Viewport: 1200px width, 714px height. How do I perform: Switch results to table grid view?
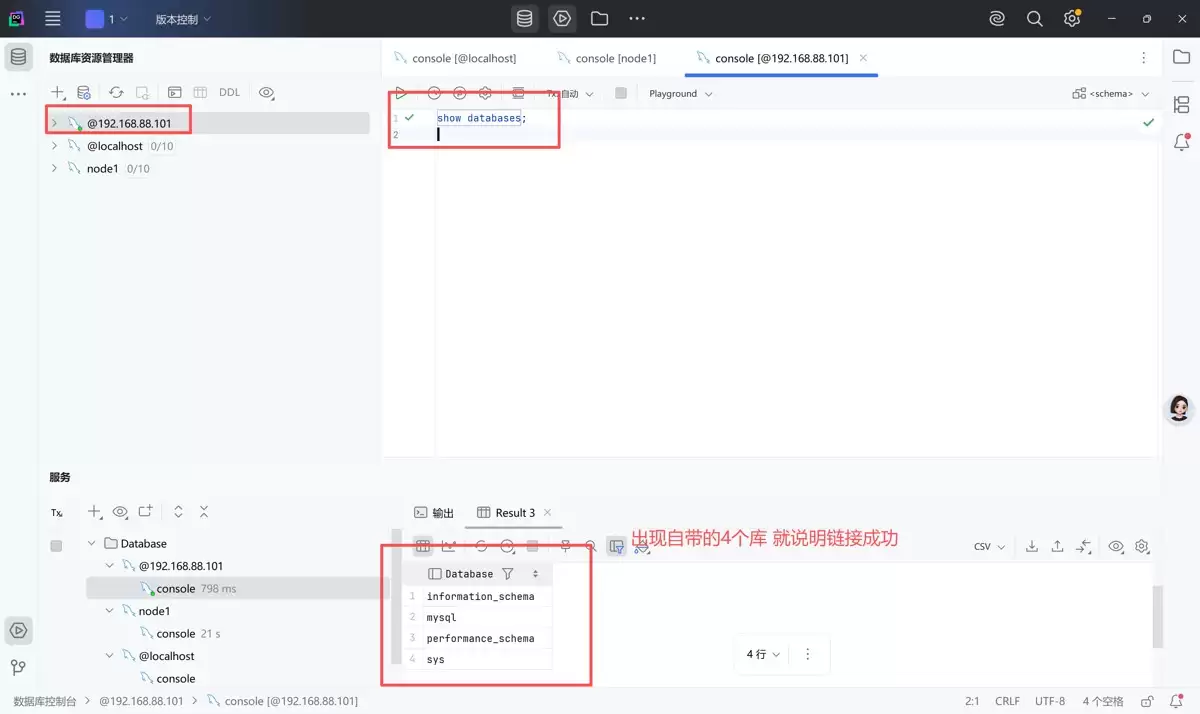pos(423,546)
